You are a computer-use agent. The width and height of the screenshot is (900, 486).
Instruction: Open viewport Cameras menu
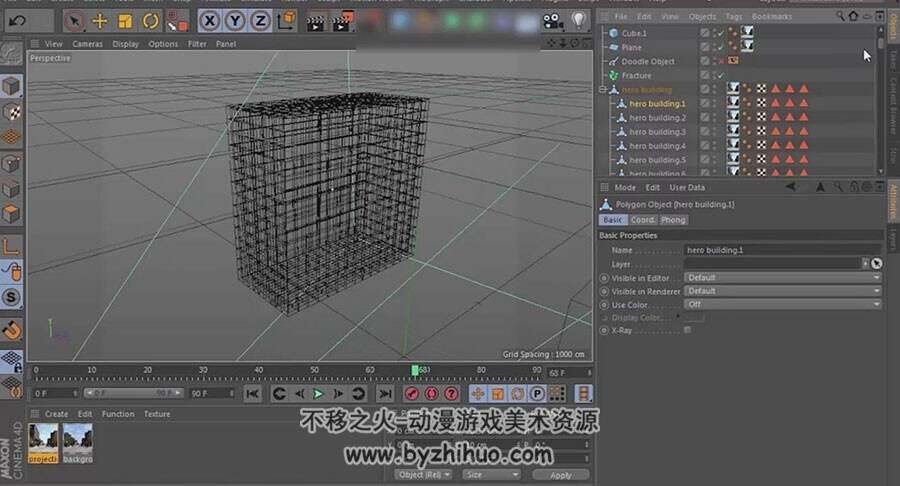(87, 44)
